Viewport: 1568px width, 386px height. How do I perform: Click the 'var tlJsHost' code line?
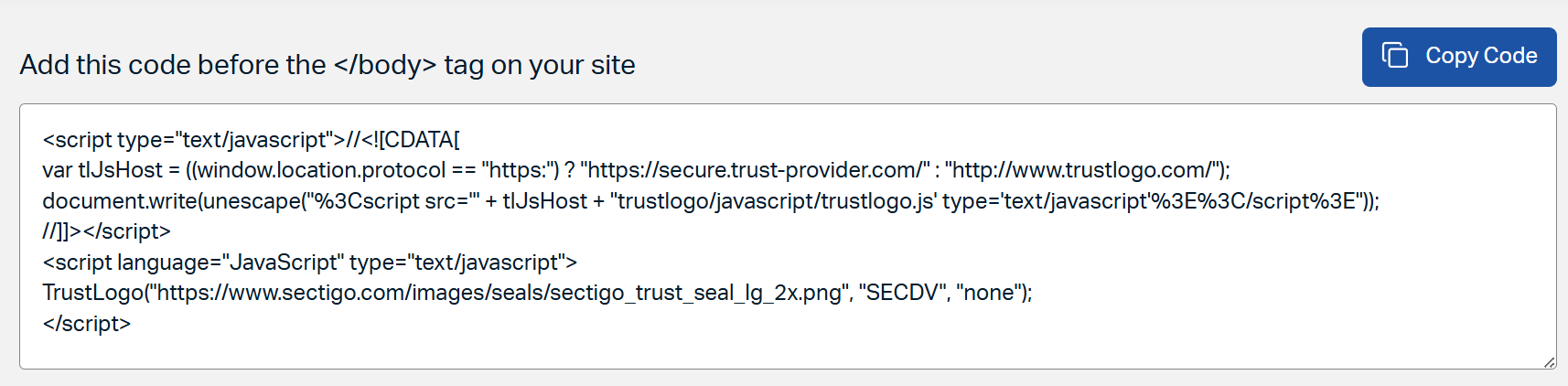point(102,170)
